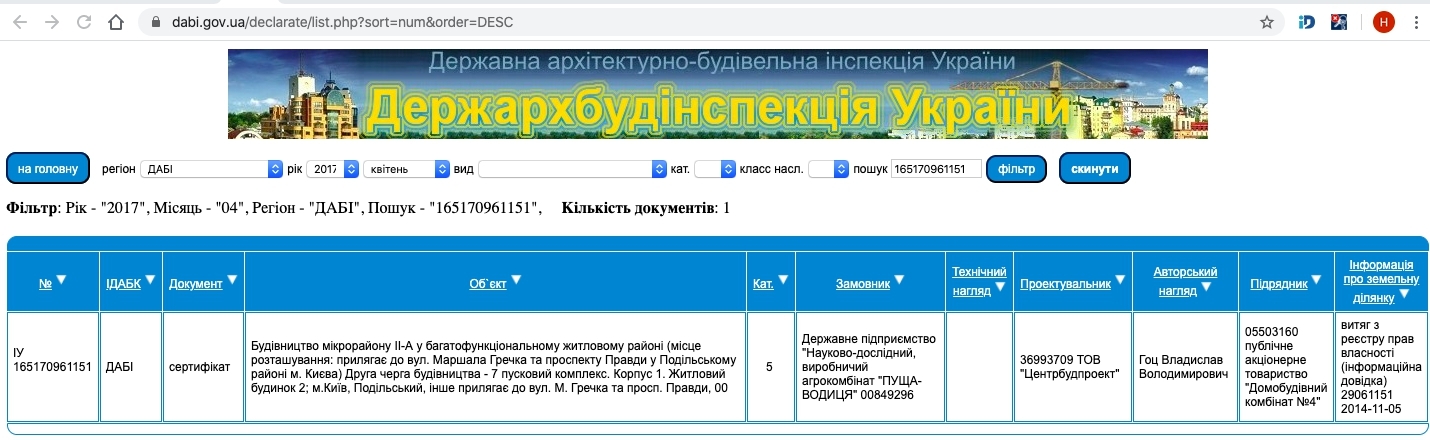Image resolution: width=1430 pixels, height=440 pixels.
Task: Sort by № column arrow icon
Action: pos(61,281)
